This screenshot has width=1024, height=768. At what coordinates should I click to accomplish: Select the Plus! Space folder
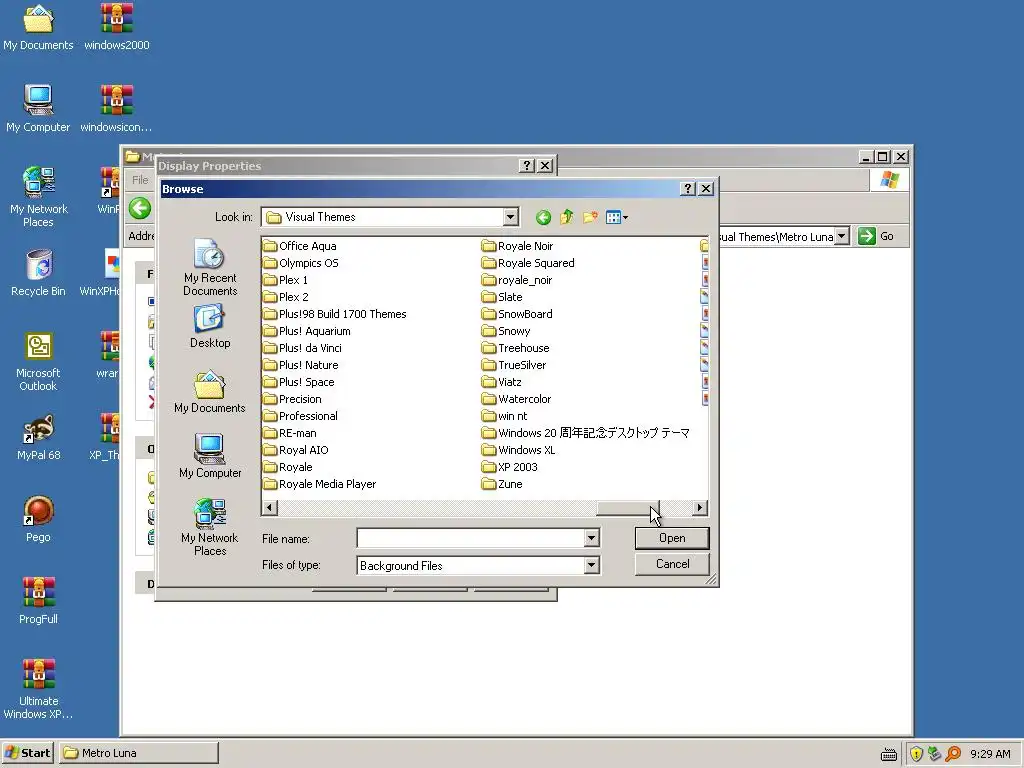298,382
